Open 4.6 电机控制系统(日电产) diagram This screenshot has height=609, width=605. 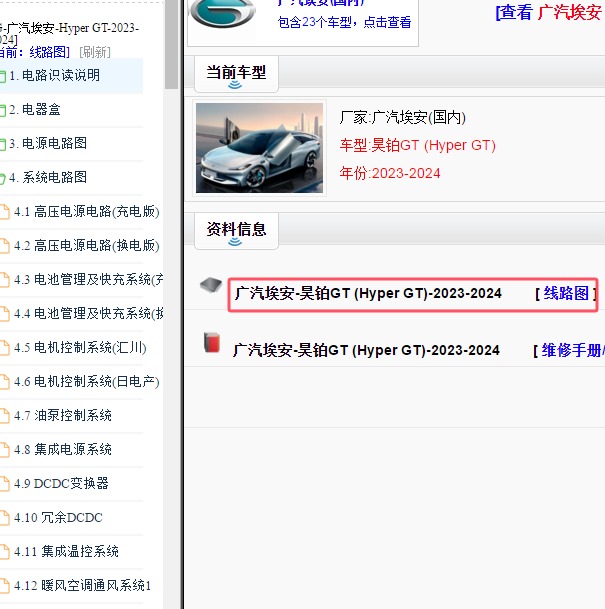[x=87, y=381]
